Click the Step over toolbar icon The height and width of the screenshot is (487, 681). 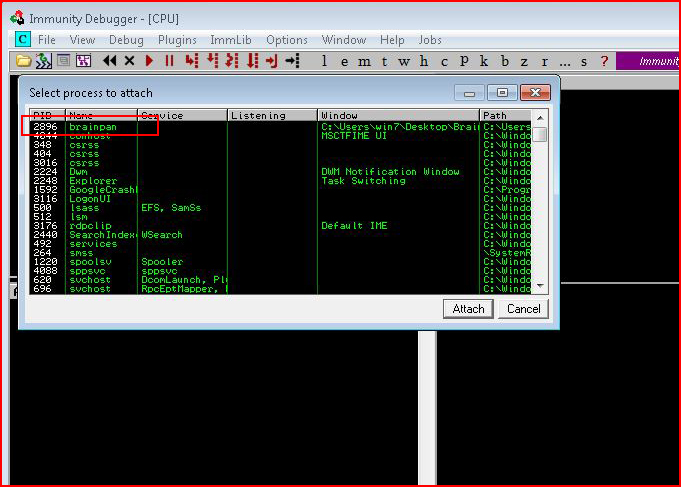pyautogui.click(x=212, y=61)
